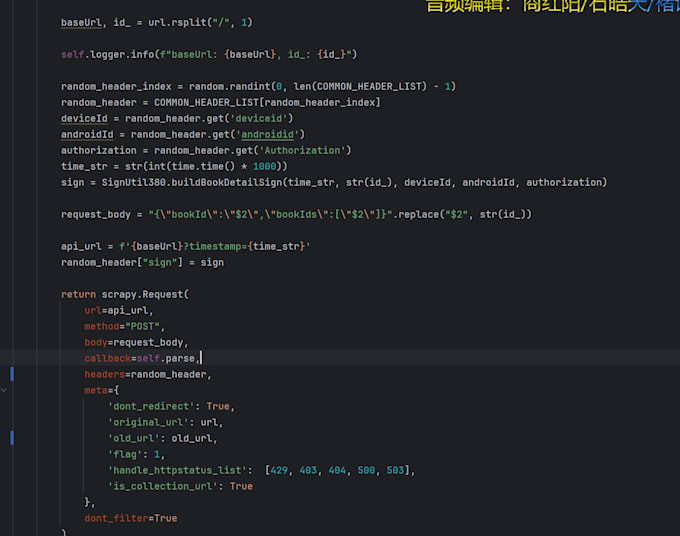The height and width of the screenshot is (536, 680).
Task: Click the meta={ argument name
Action: coord(96,391)
